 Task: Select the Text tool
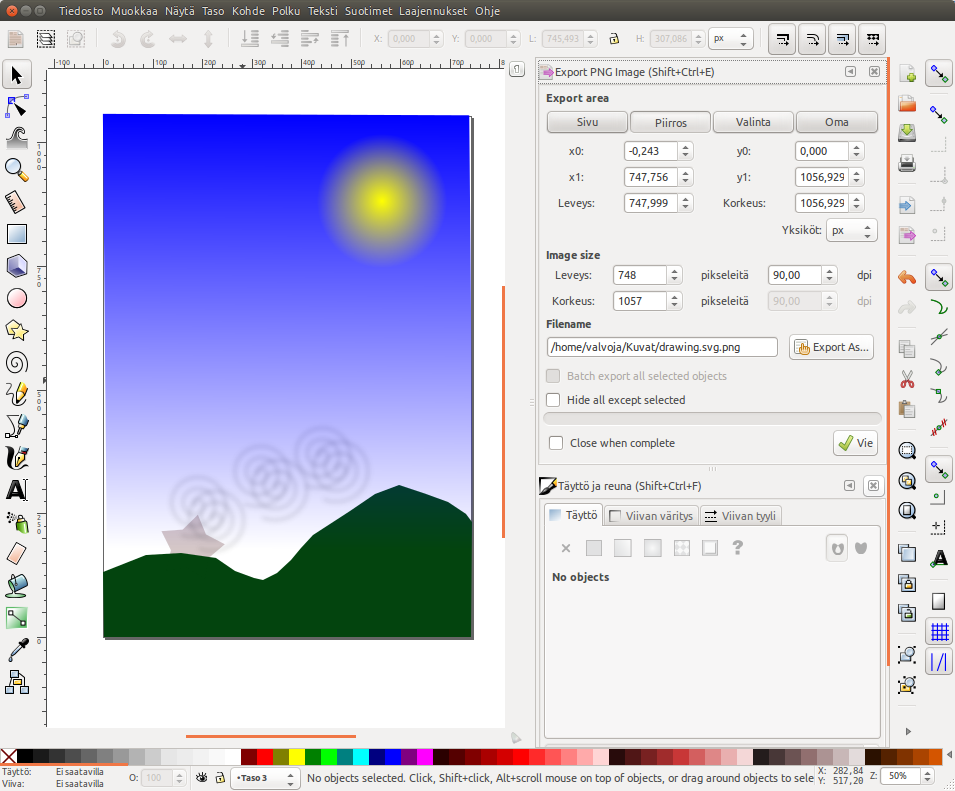(x=16, y=490)
